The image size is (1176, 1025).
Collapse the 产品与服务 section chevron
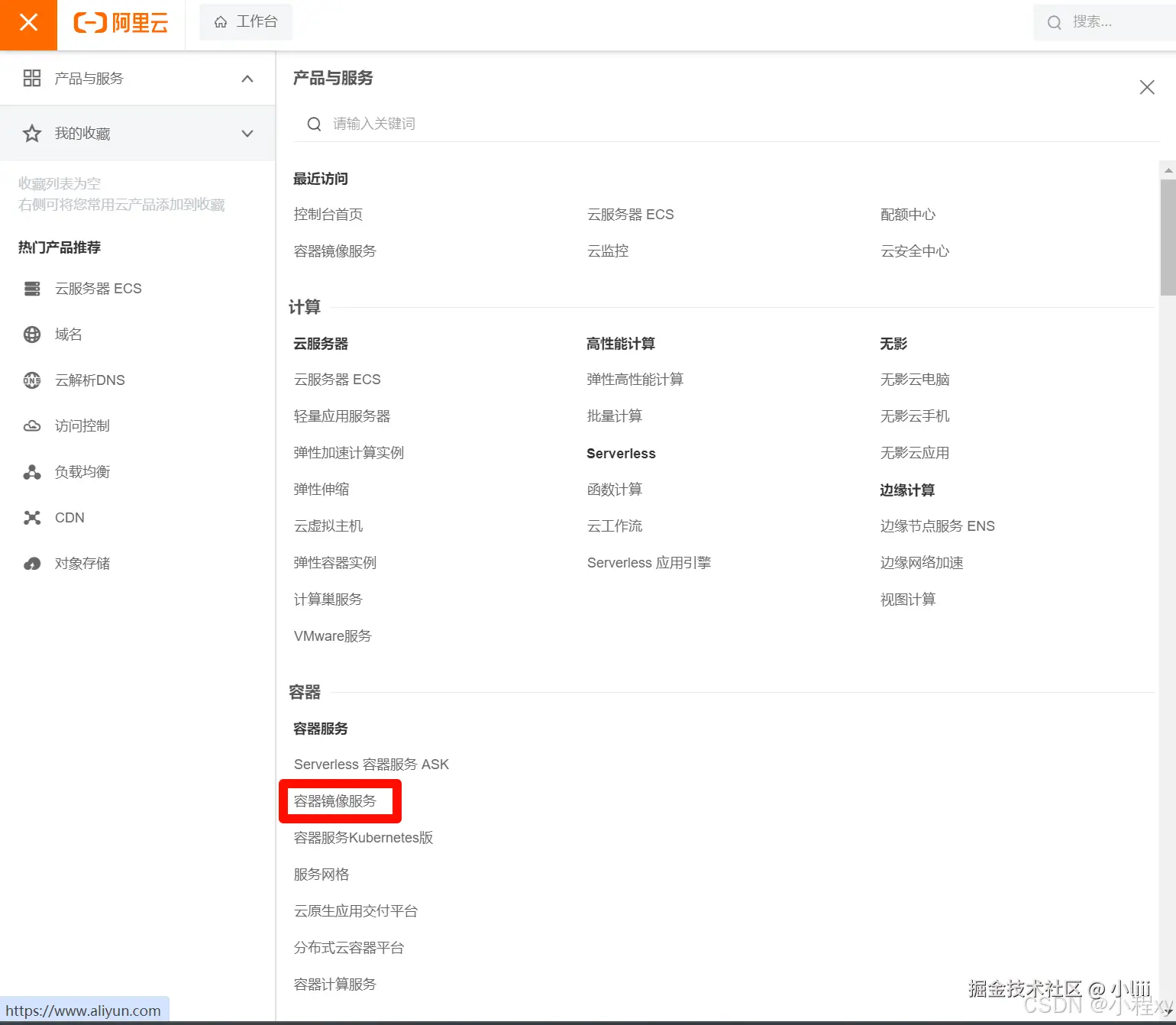pos(247,78)
